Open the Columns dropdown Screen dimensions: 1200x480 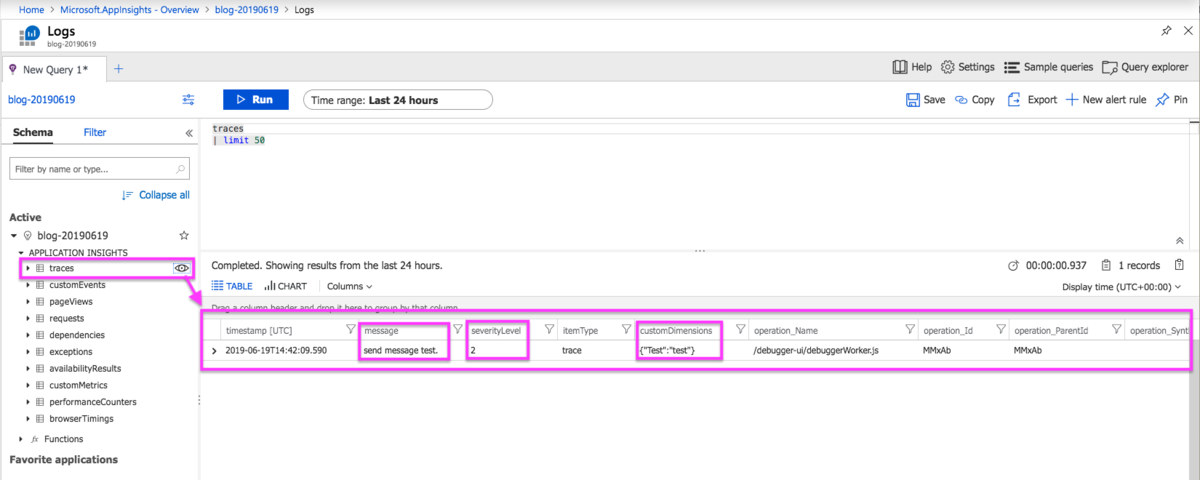(x=350, y=286)
